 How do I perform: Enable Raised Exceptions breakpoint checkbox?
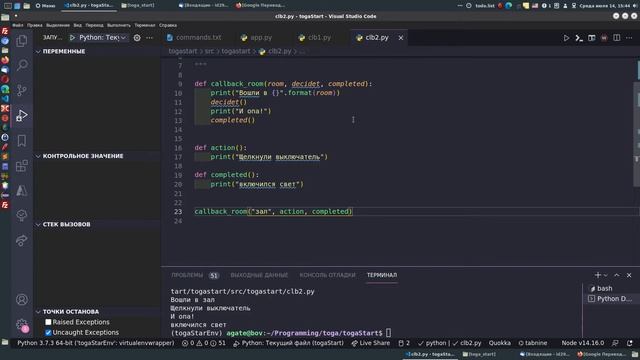pos(48,322)
